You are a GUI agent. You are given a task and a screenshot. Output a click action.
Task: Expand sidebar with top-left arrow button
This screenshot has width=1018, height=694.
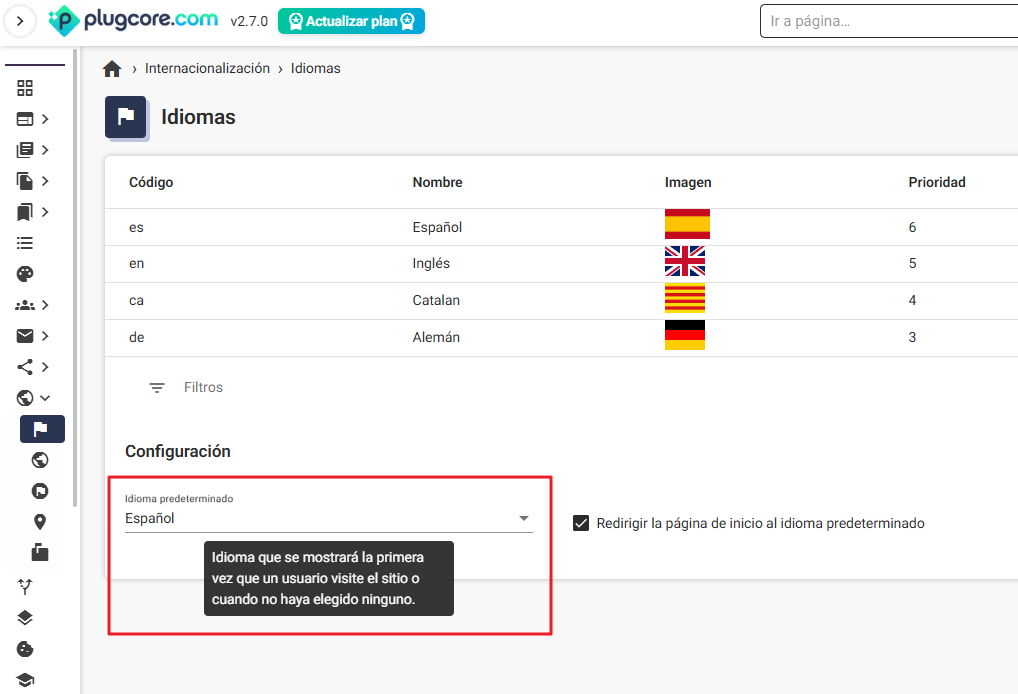(x=20, y=21)
